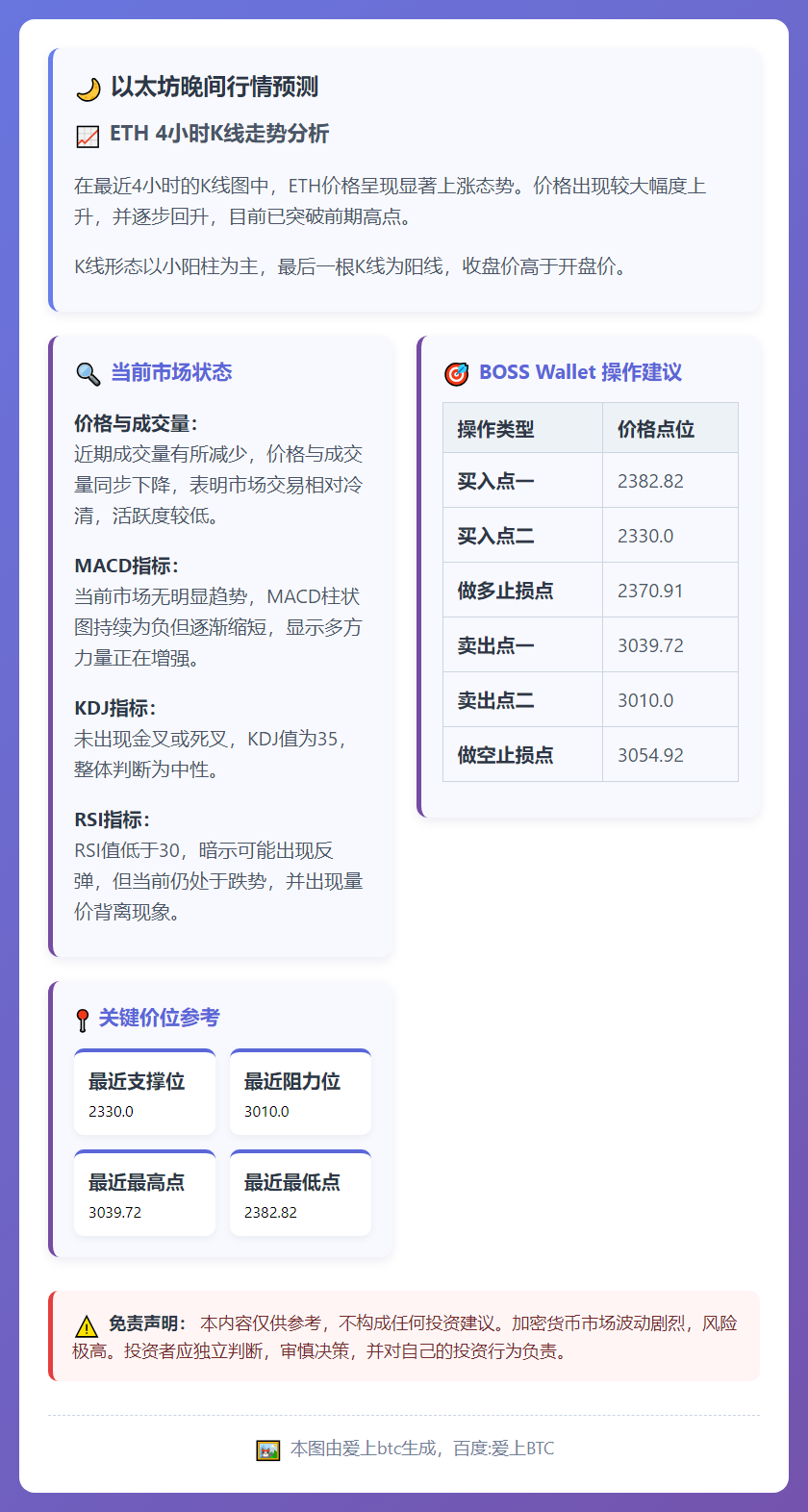Click the 最近最低点 card
808x1512 pixels.
click(300, 1194)
